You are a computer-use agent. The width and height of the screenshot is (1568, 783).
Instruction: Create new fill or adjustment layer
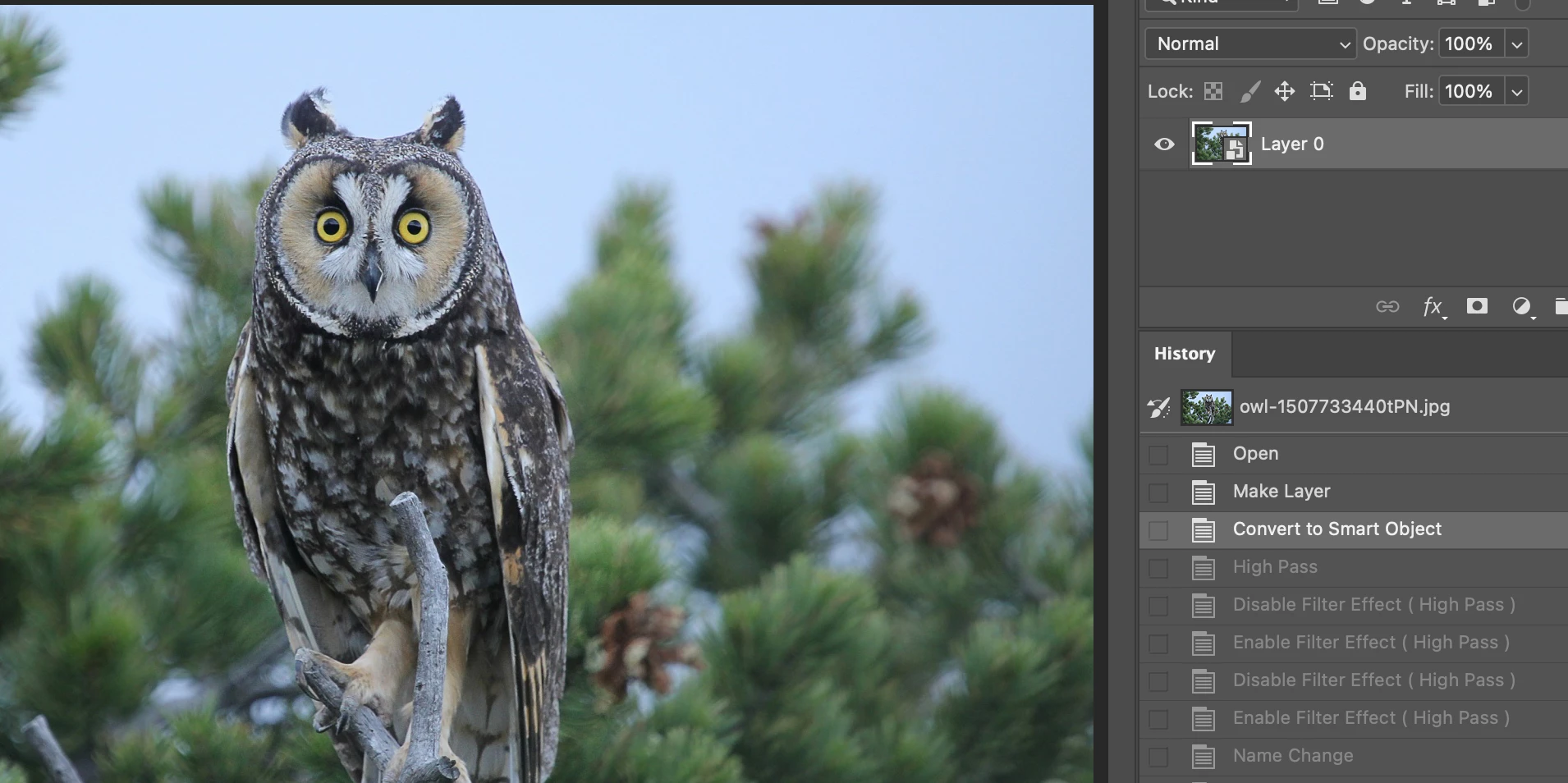coord(1523,307)
